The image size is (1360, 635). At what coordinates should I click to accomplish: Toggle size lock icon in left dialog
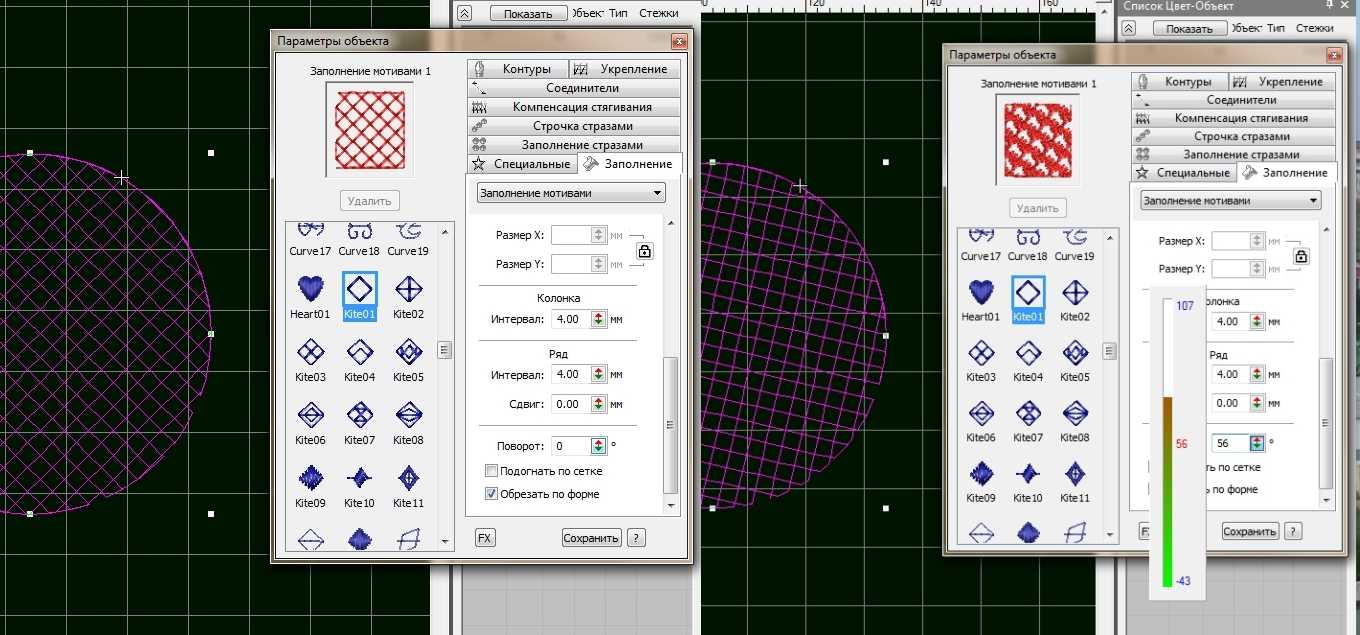click(644, 251)
